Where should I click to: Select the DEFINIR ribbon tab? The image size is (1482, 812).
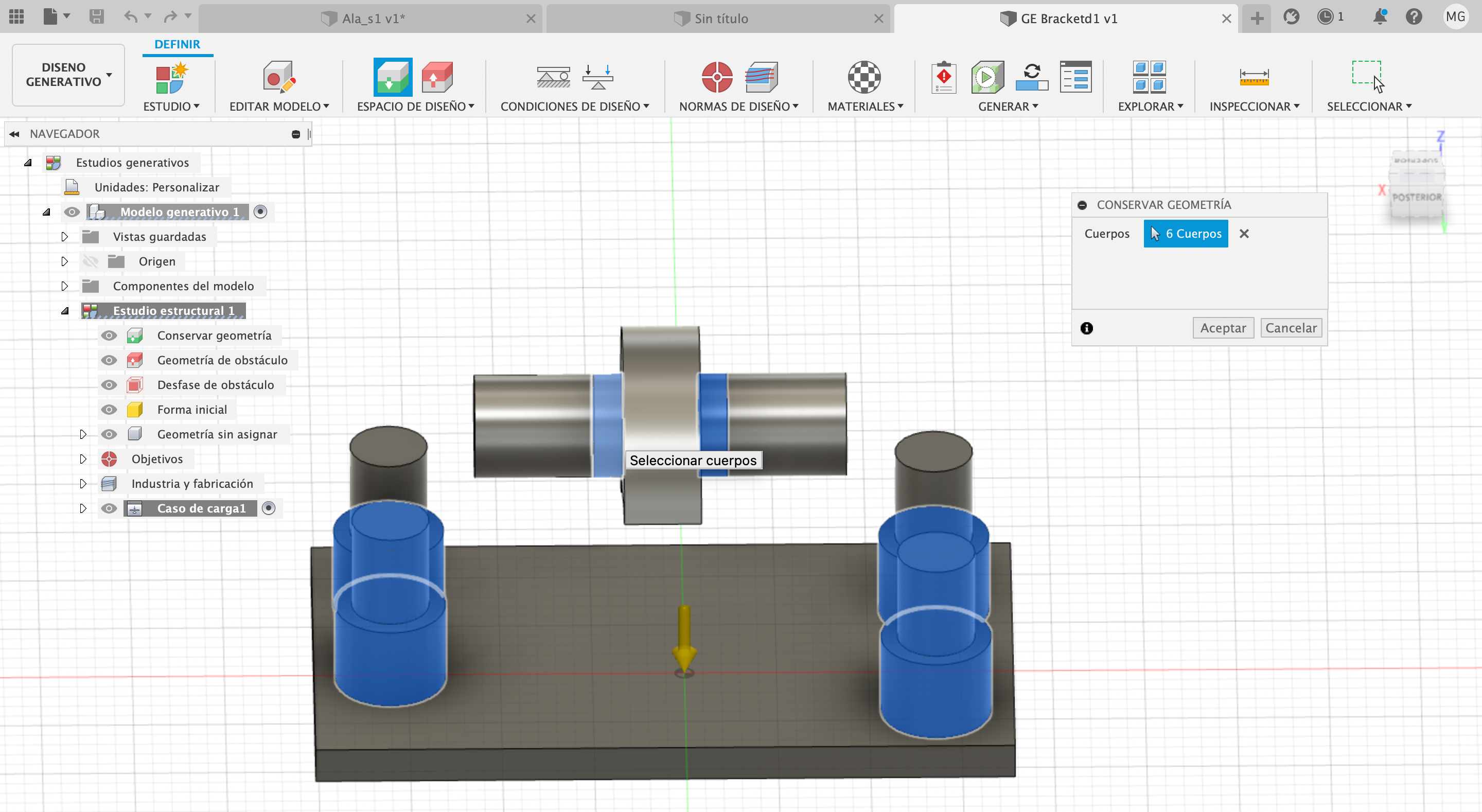point(177,44)
